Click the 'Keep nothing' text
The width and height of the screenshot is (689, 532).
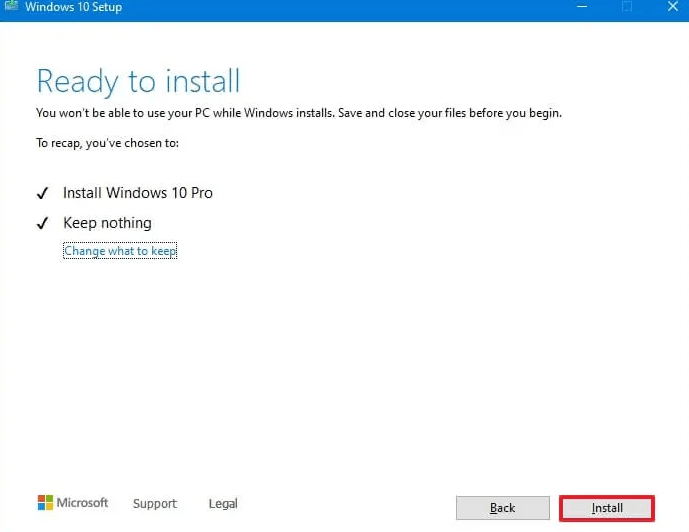(x=107, y=223)
